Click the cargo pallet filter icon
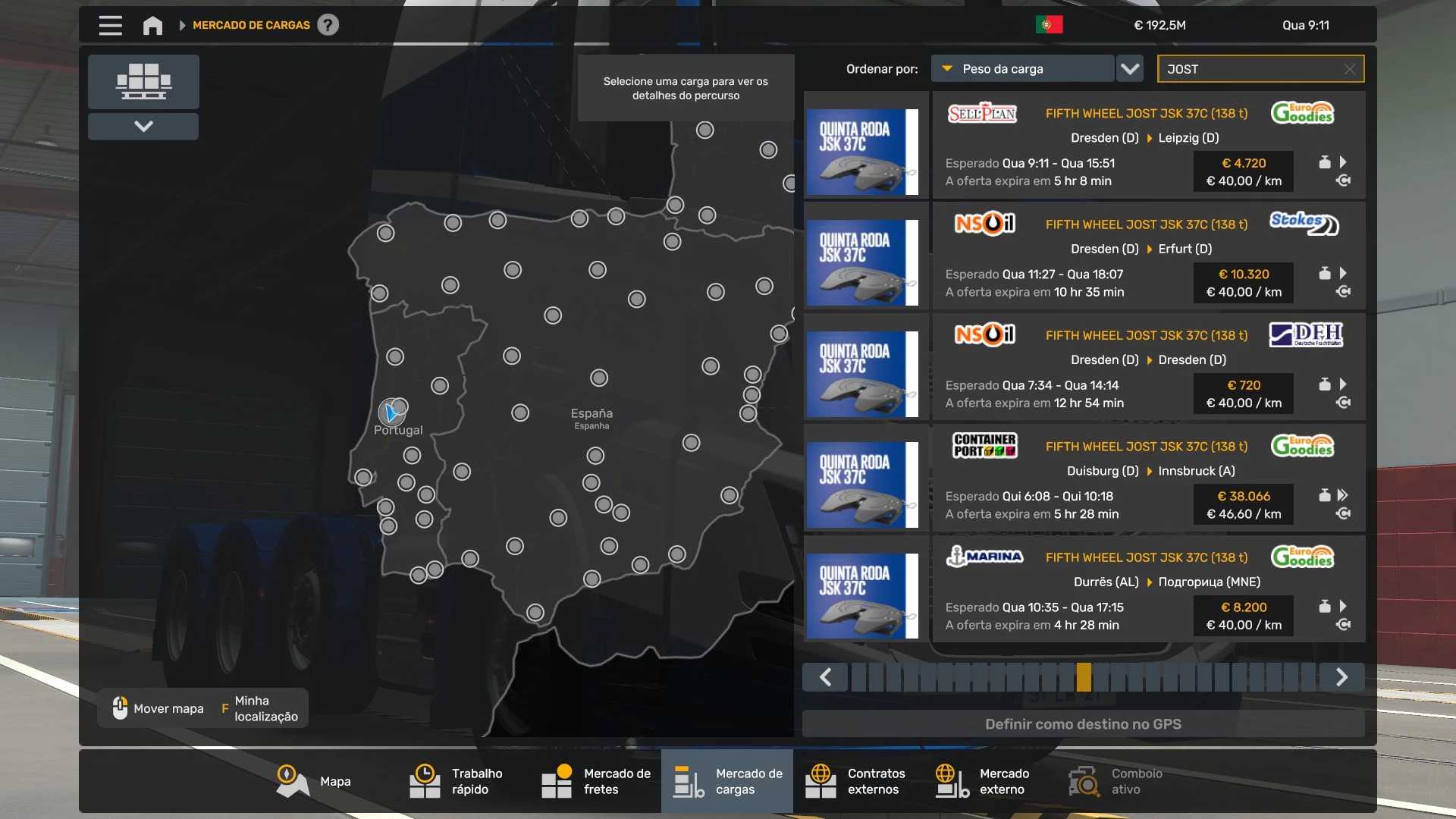Image resolution: width=1456 pixels, height=819 pixels. (143, 81)
